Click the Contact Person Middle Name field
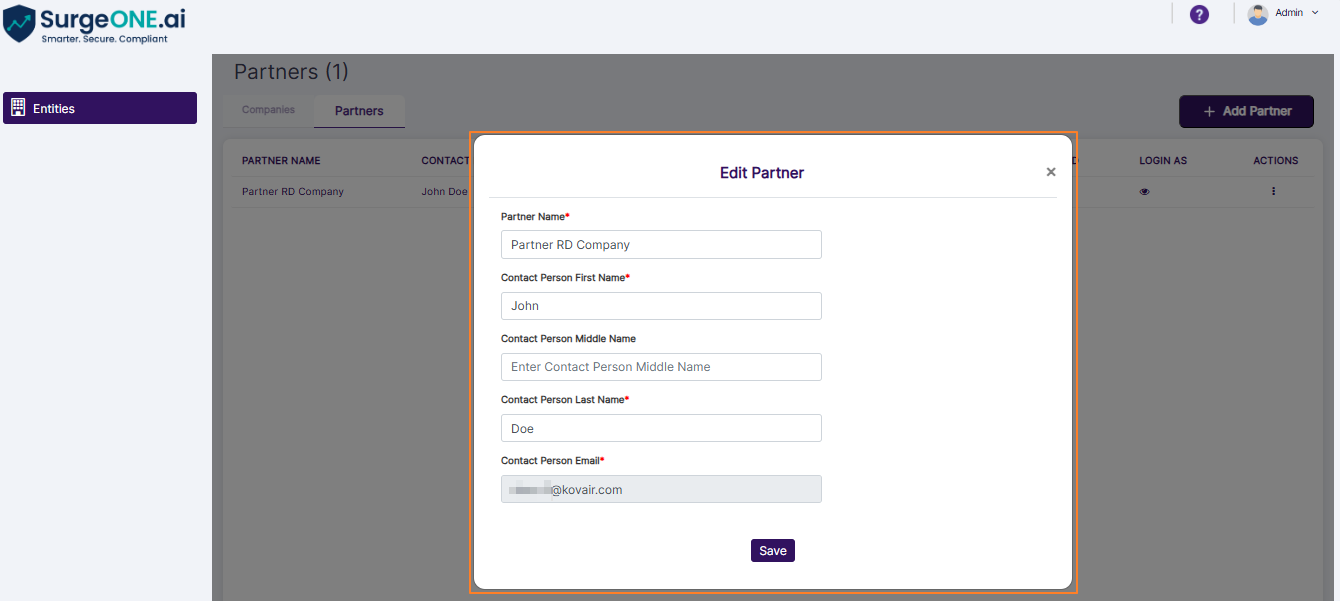 (660, 367)
